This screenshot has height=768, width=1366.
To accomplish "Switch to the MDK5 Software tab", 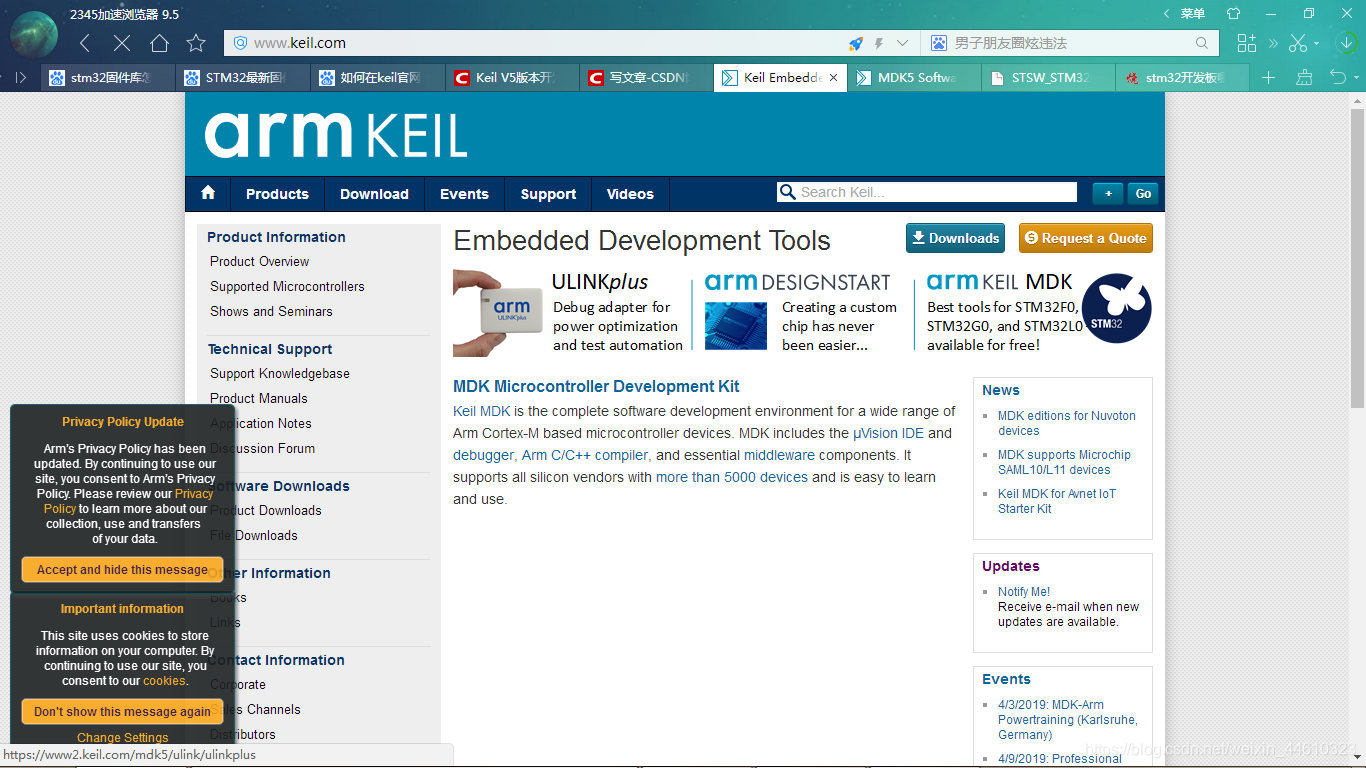I will coord(915,78).
